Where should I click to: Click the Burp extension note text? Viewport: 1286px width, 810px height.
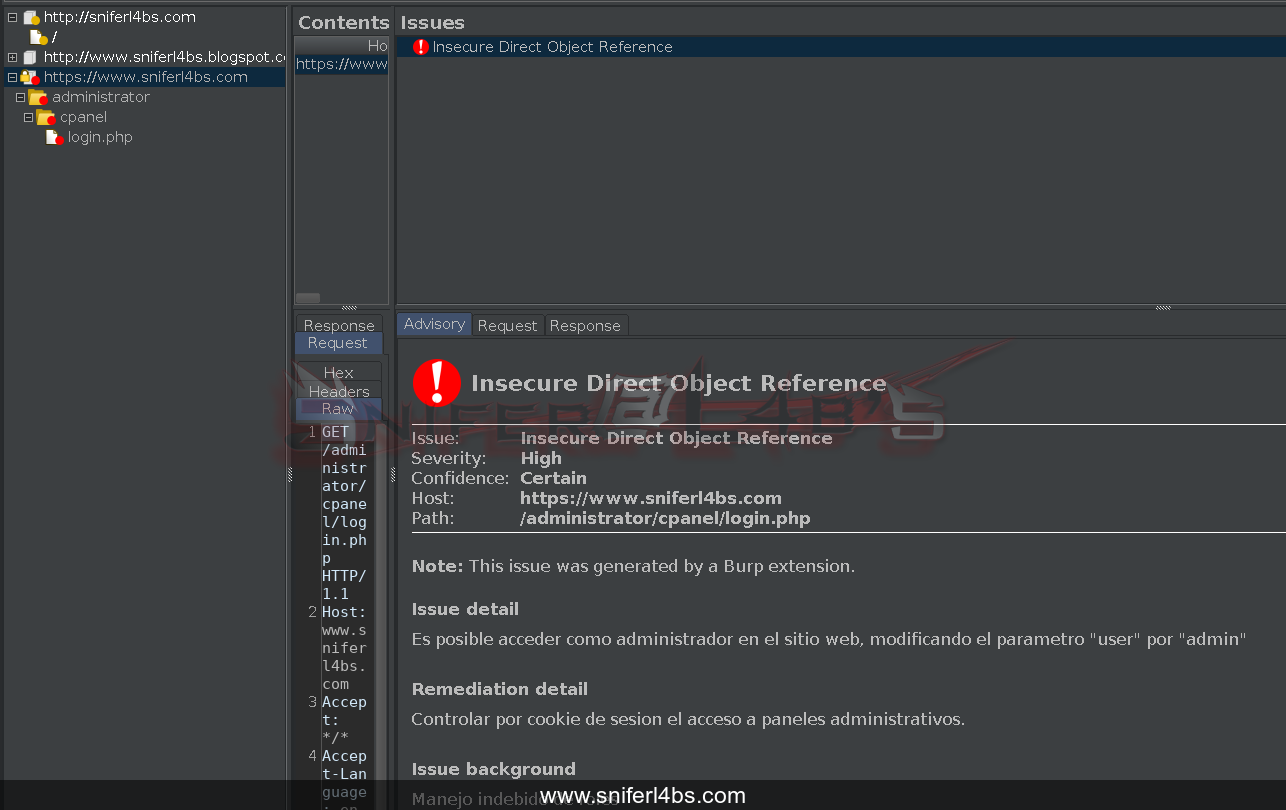tap(633, 566)
